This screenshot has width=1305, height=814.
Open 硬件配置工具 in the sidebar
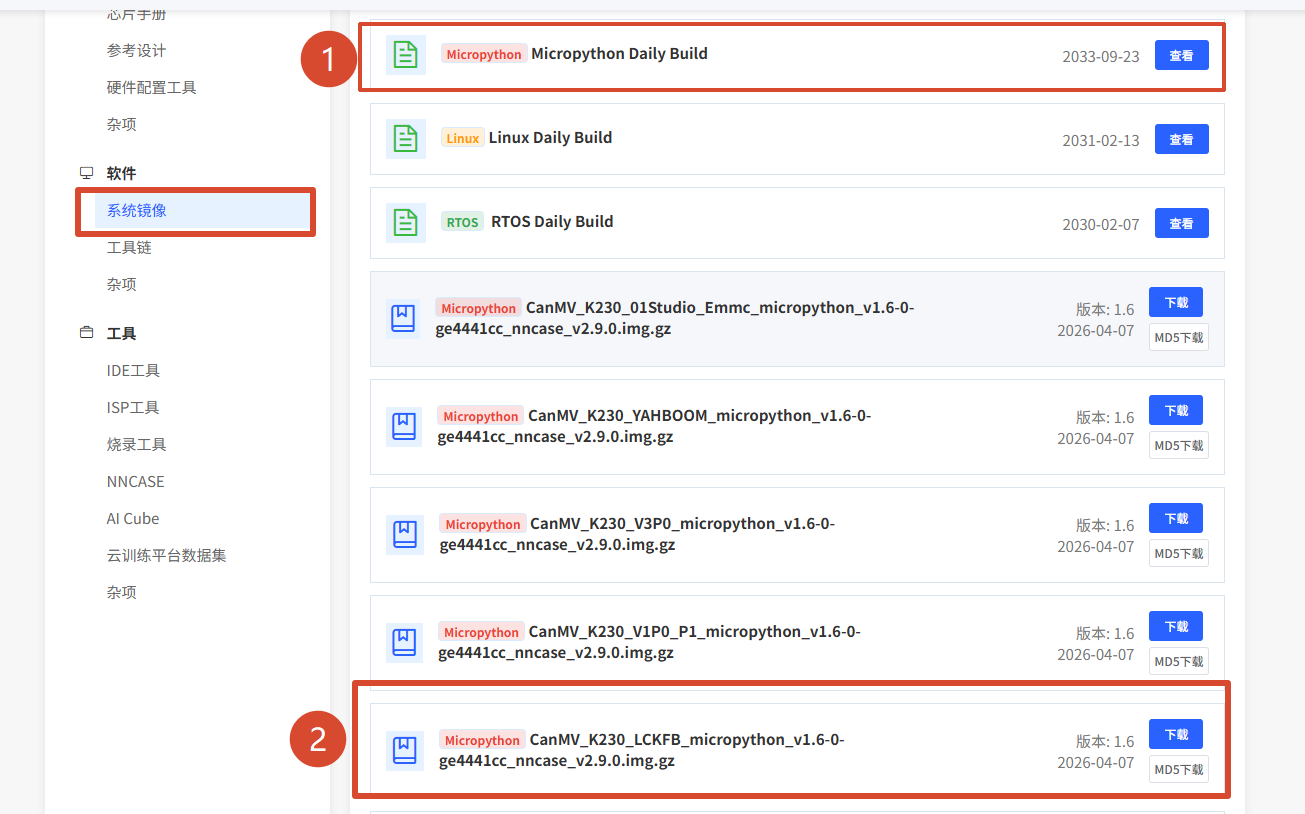click(x=152, y=88)
